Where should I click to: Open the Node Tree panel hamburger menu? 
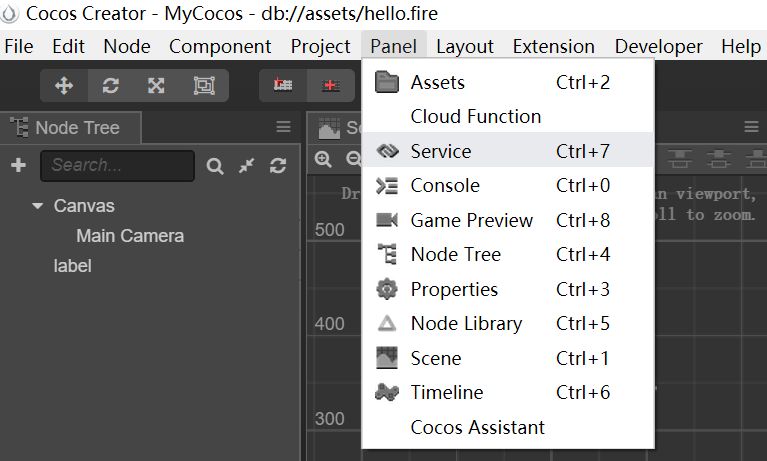[x=283, y=127]
